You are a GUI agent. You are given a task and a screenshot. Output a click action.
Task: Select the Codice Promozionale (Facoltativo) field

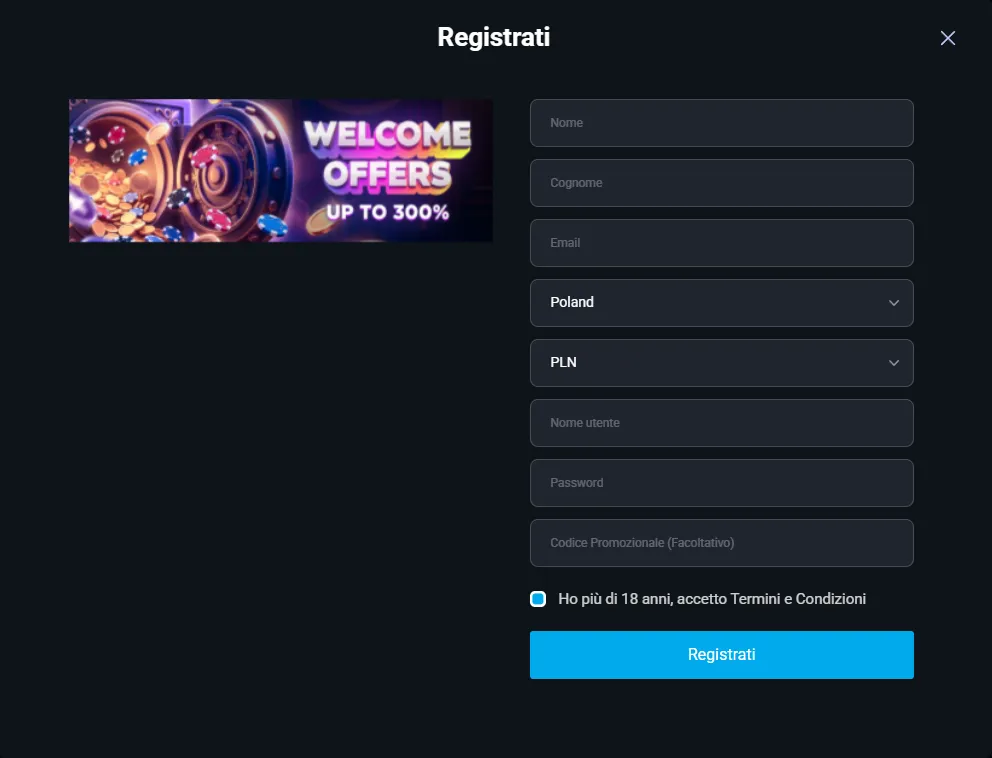(x=721, y=543)
